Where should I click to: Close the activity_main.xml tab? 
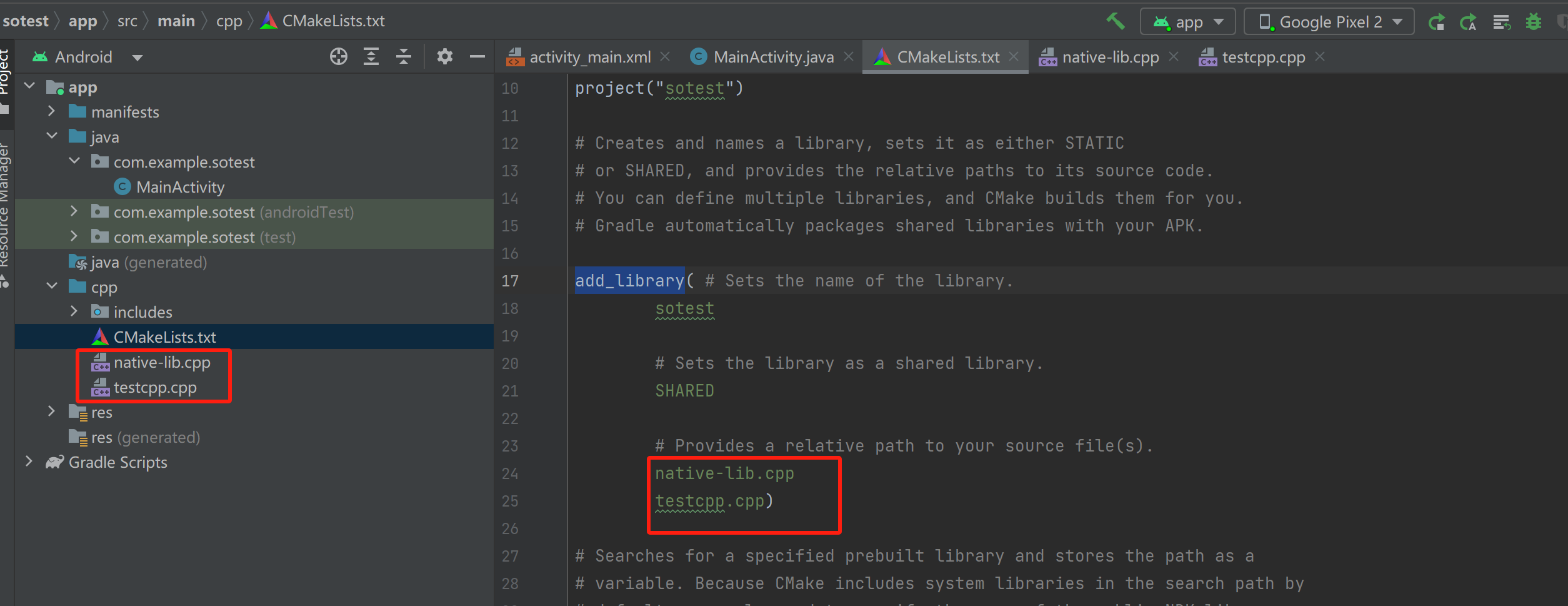point(666,56)
